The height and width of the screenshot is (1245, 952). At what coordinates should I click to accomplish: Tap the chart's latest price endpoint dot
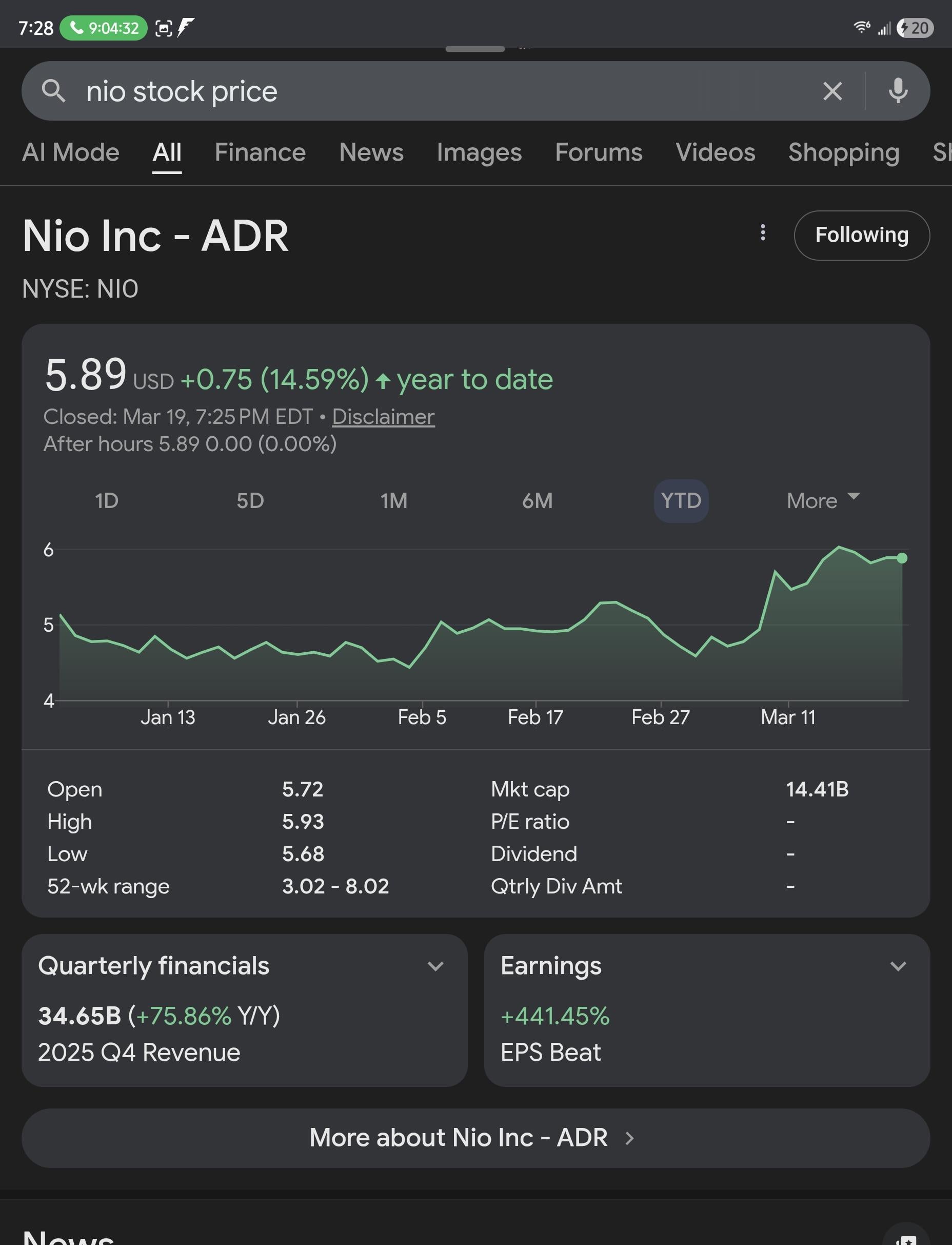coord(902,558)
